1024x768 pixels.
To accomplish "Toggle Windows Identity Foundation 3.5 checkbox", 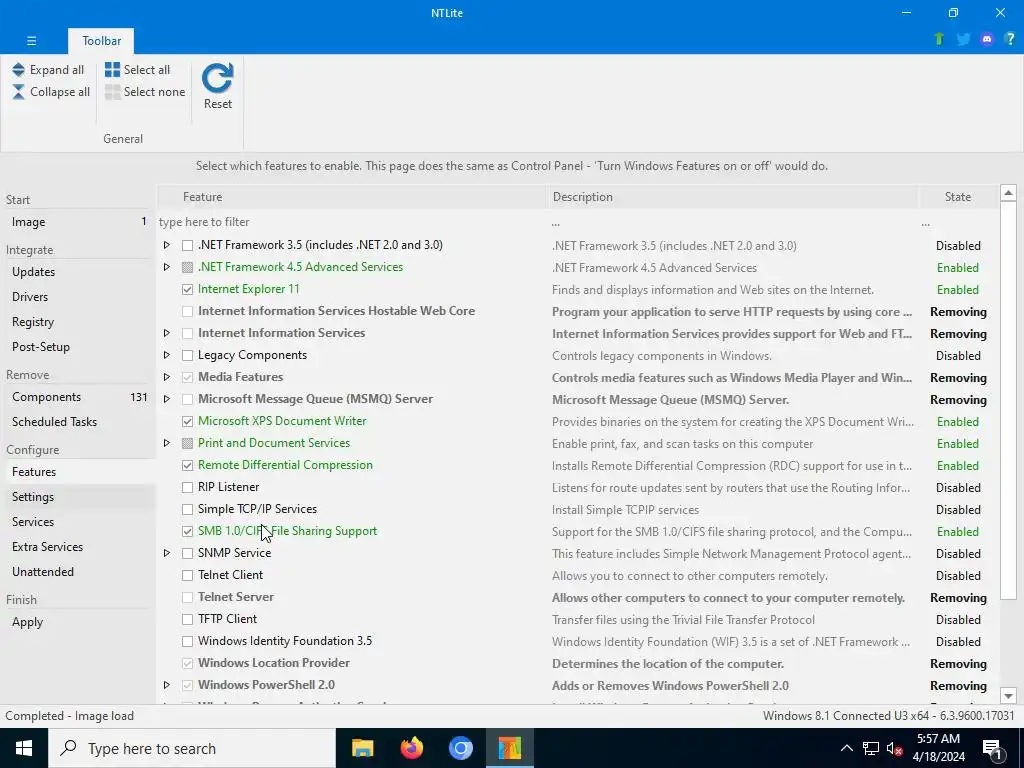I will 187,641.
